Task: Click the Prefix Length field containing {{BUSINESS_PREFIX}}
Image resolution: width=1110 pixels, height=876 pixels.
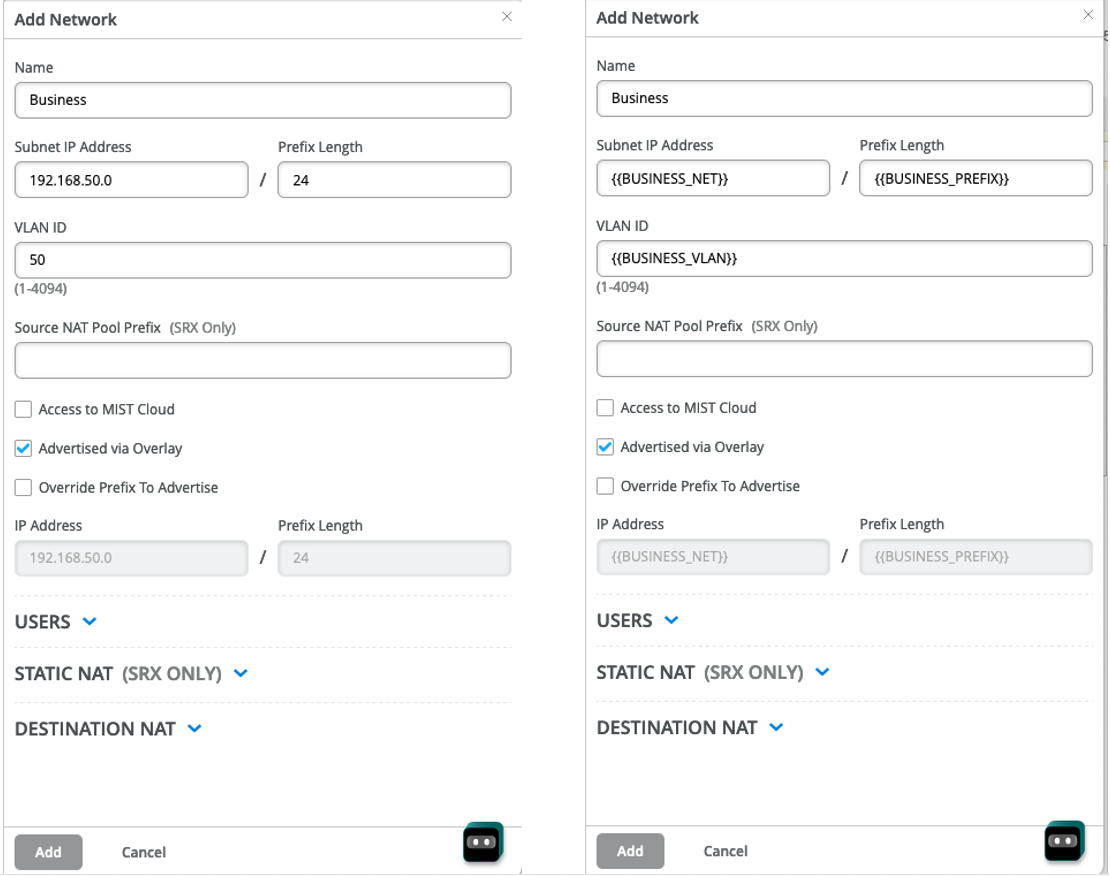Action: coord(975,179)
